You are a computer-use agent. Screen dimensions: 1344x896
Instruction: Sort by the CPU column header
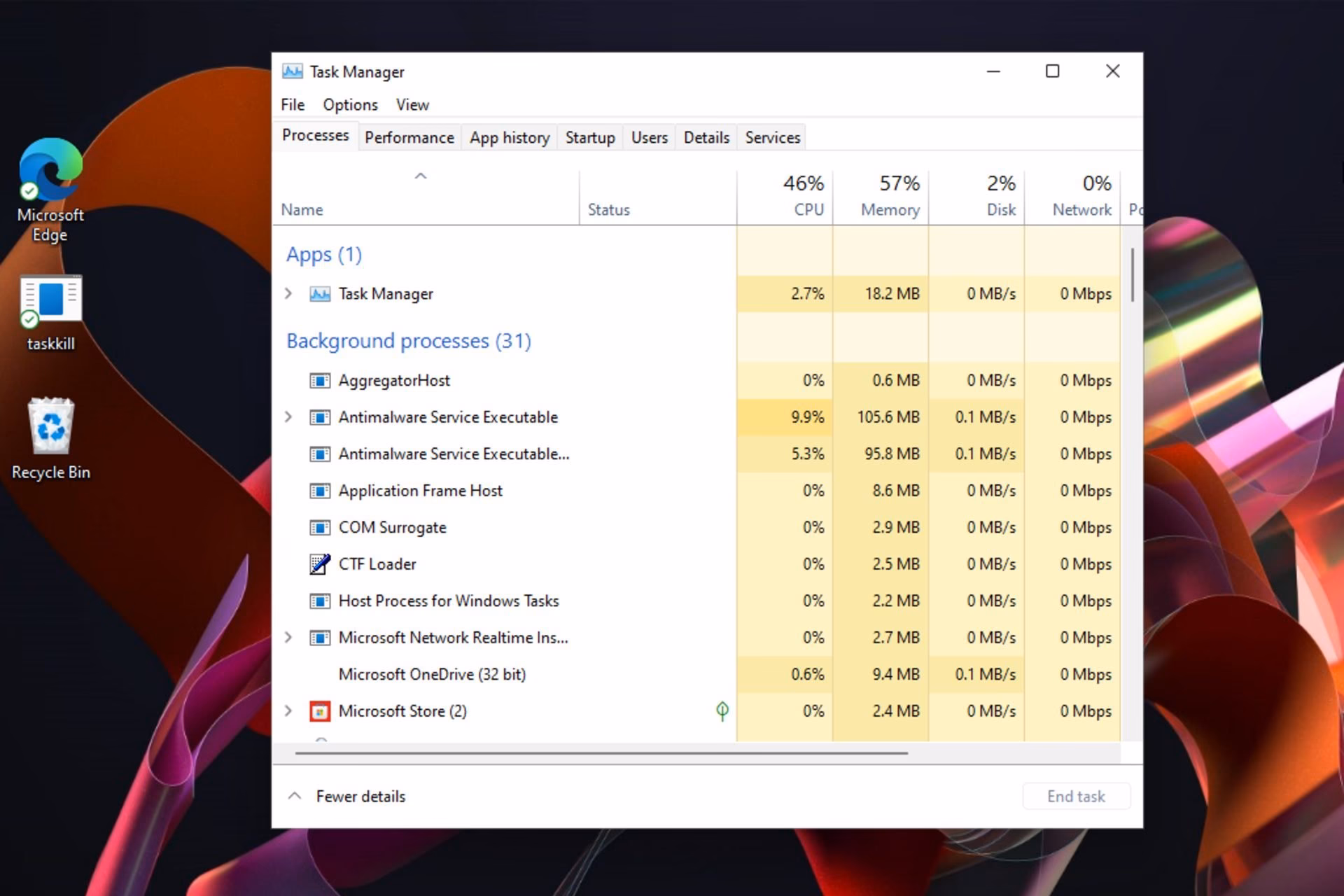point(785,197)
